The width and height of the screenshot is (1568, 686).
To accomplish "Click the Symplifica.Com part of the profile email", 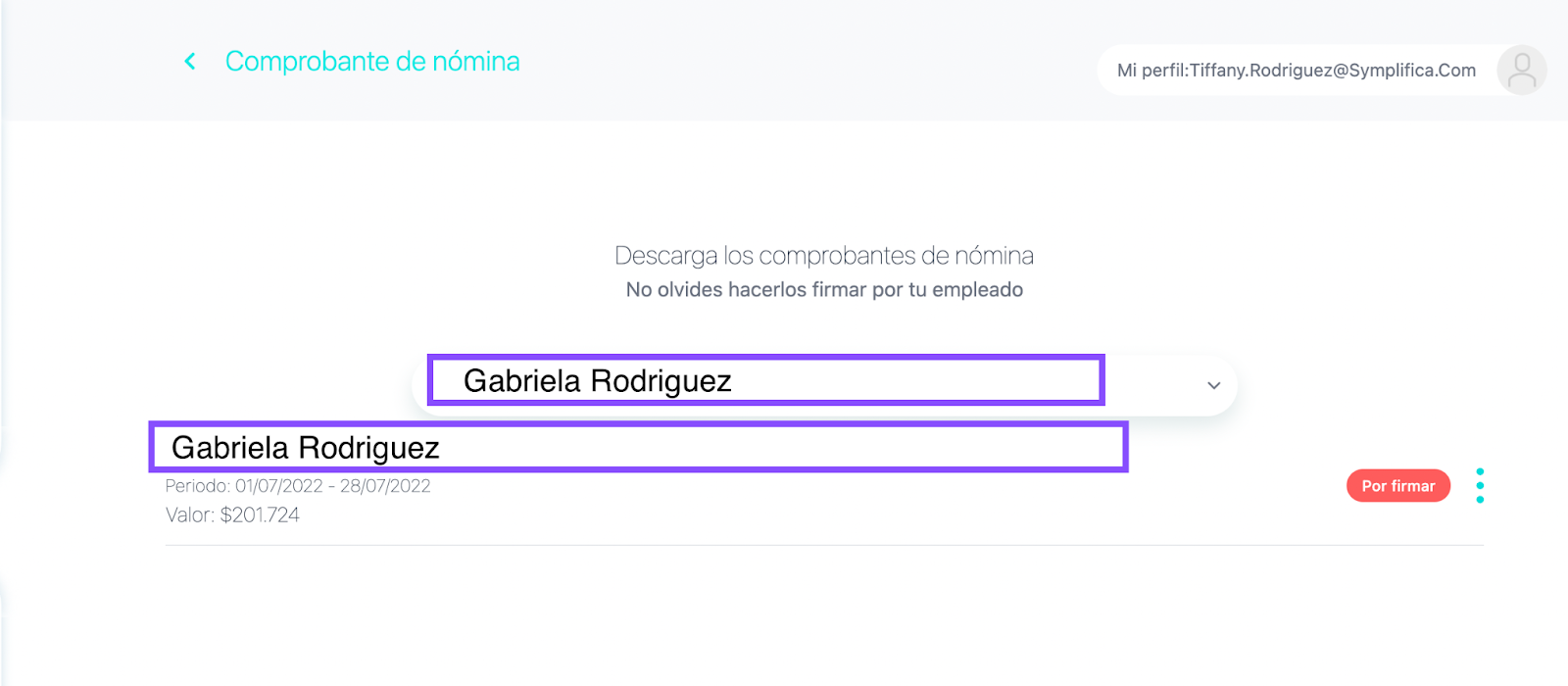I will point(1412,71).
